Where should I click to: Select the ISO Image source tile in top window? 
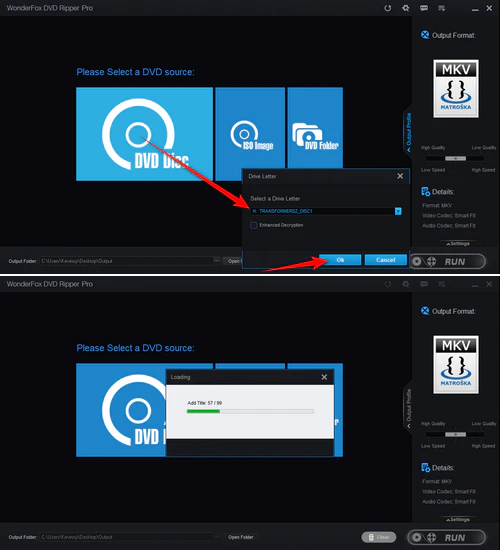coord(250,128)
